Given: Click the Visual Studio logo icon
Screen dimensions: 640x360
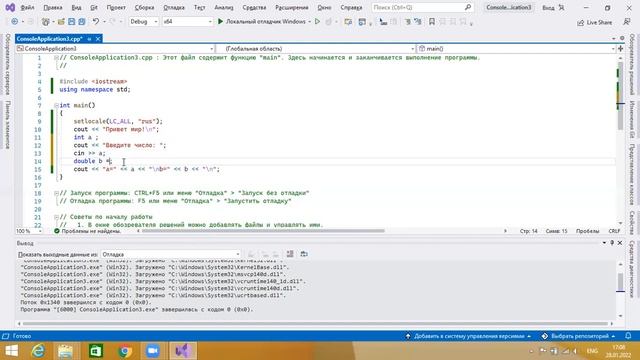Looking at the screenshot, I should [x=10, y=7].
